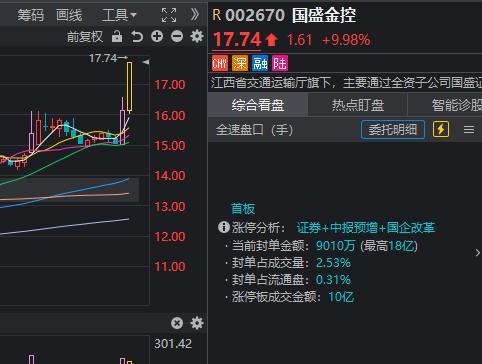Viewport: 482px width, 364px height.
Task: Open the 证券+中报预增+国企改革 analysis link
Action: click(x=366, y=228)
